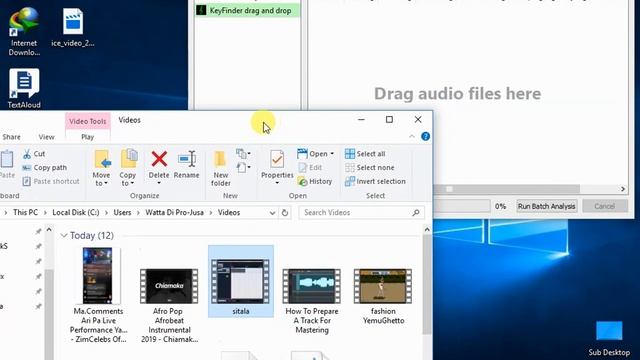Click the Edit ribbon button

(x=310, y=168)
